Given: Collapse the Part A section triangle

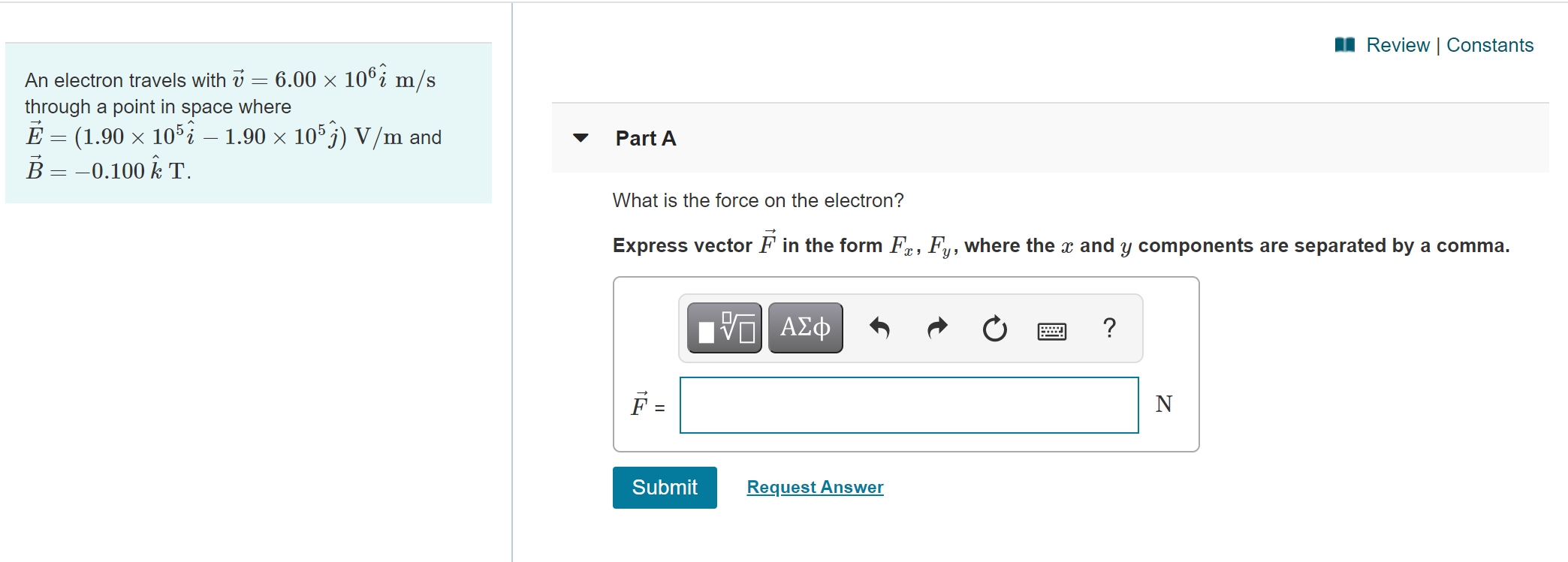Looking at the screenshot, I should (580, 138).
